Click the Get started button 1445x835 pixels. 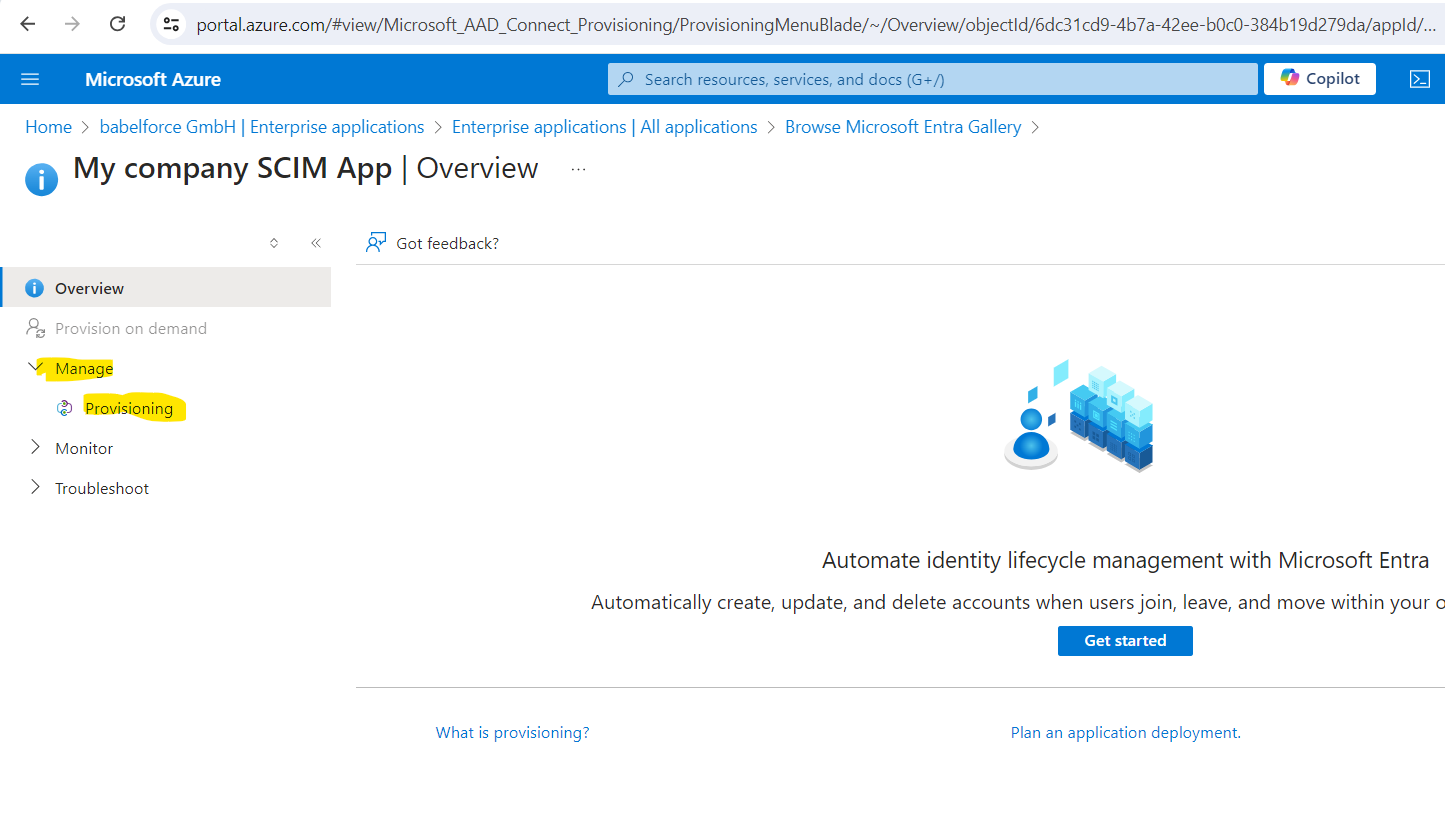point(1125,641)
